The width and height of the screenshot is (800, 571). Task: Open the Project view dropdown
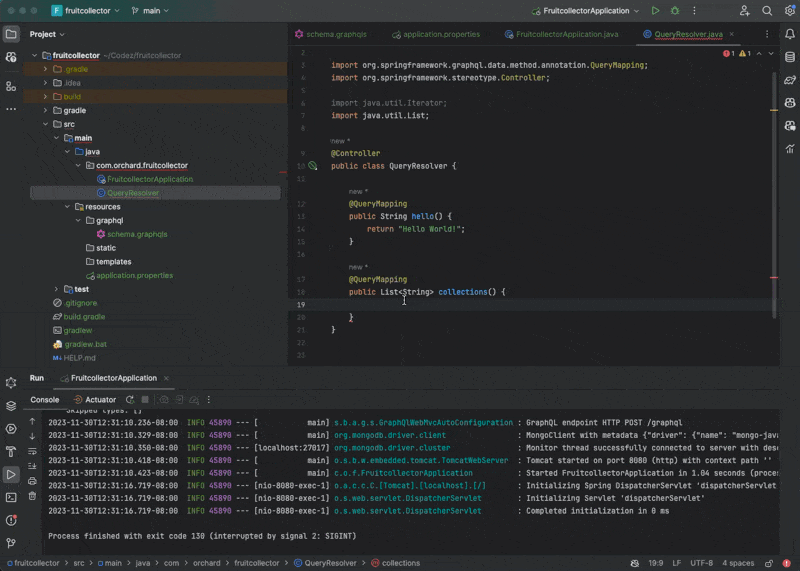click(47, 34)
